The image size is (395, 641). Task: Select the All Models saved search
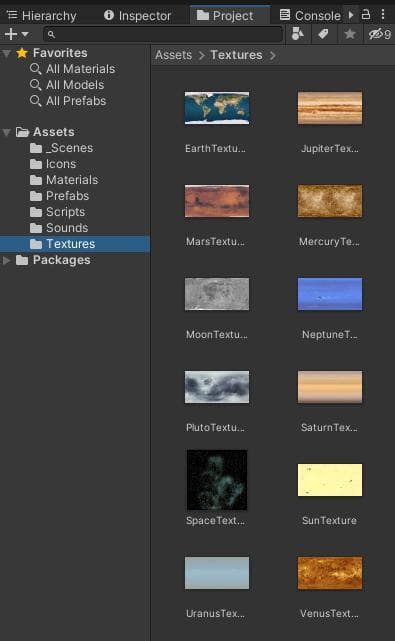67,85
